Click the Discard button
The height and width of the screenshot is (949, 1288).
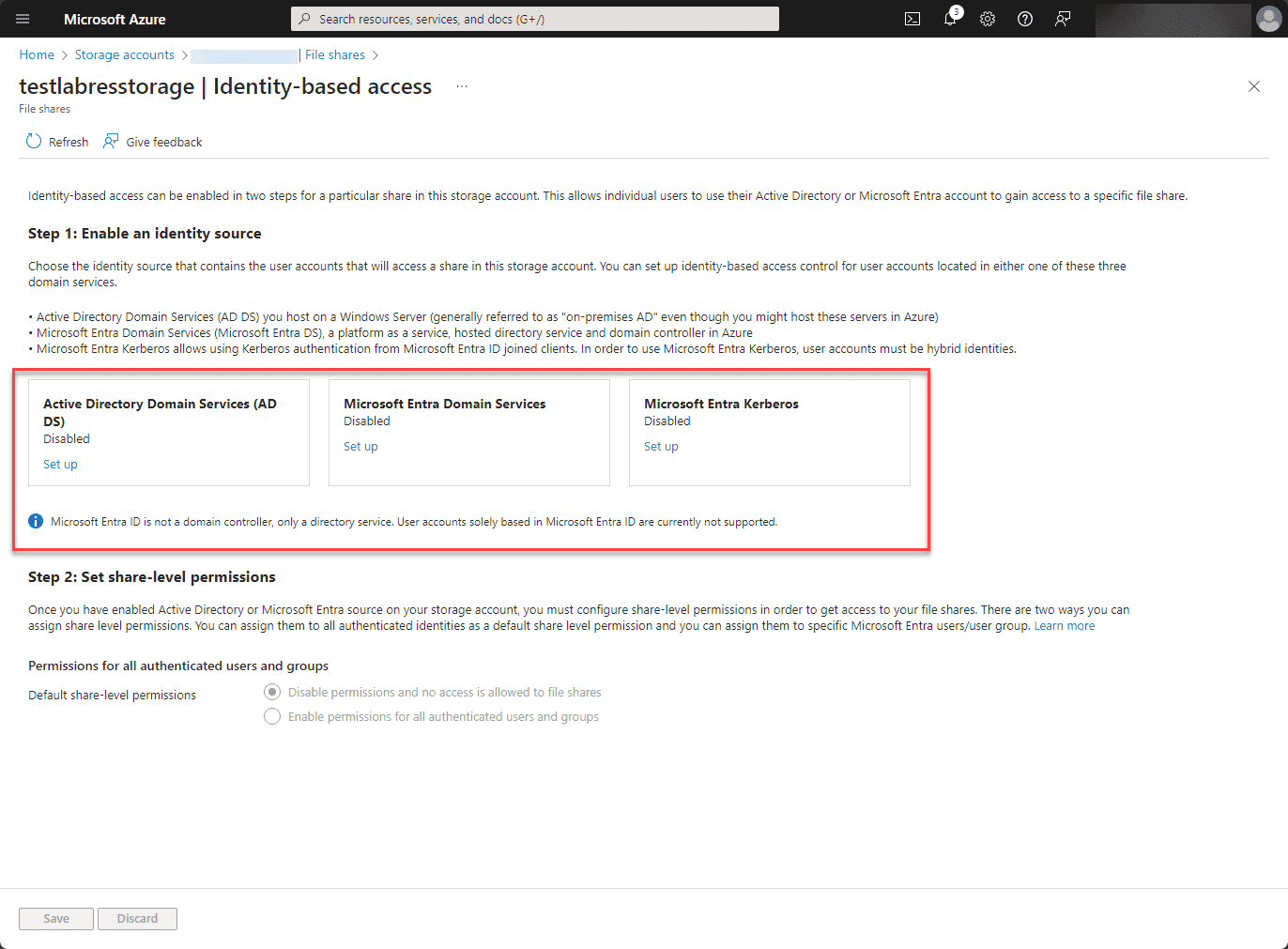coord(137,919)
